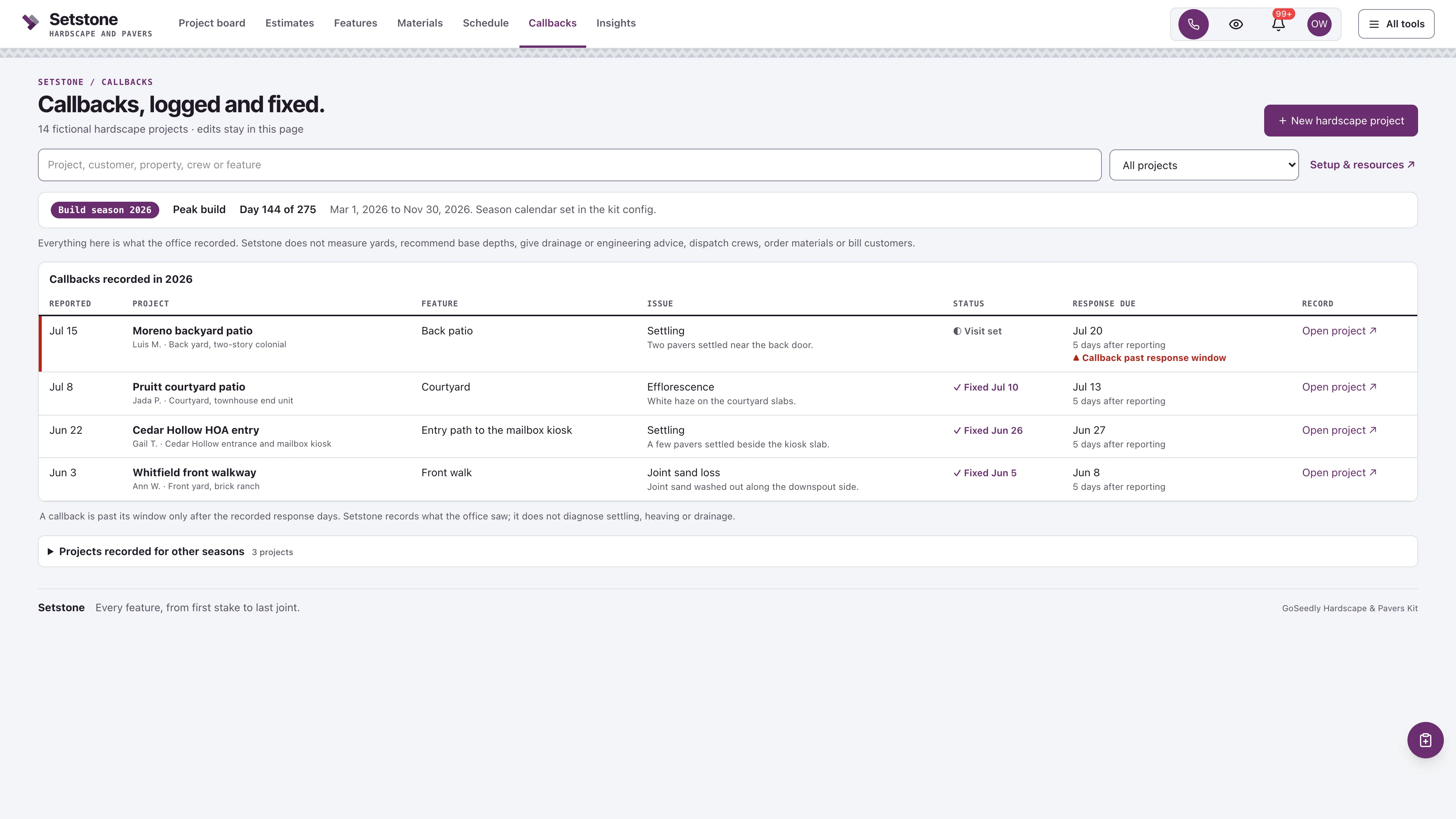Click the Day 144 of 275 text
The image size is (1456, 819).
278,210
